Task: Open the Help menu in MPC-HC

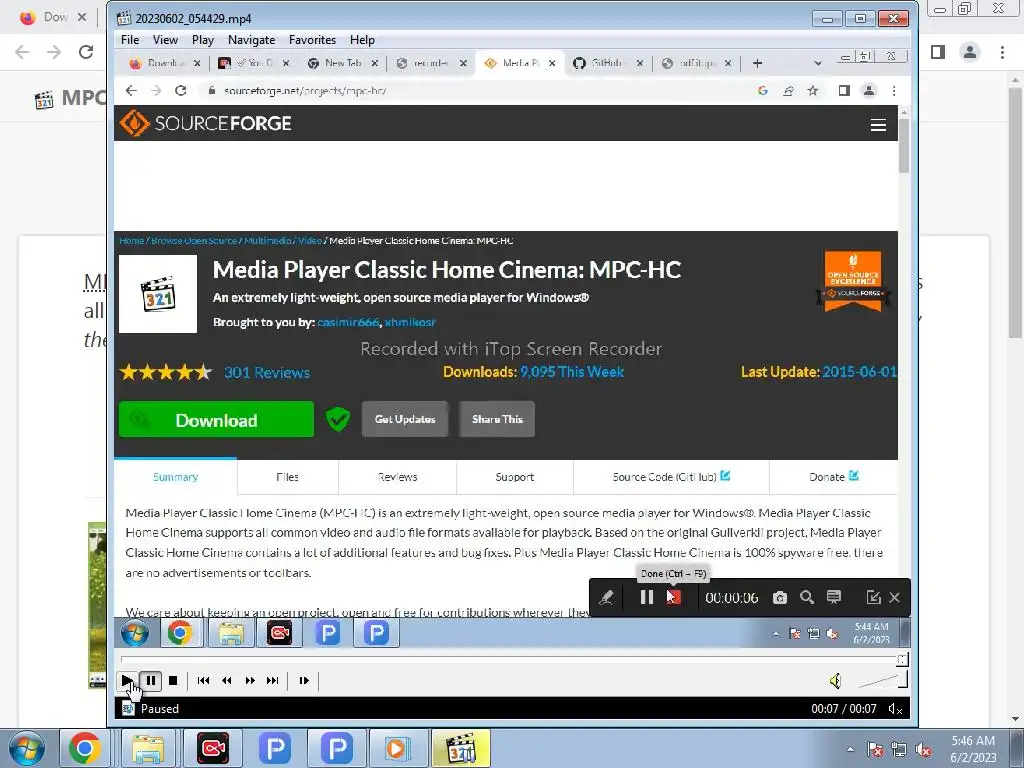Action: tap(362, 40)
